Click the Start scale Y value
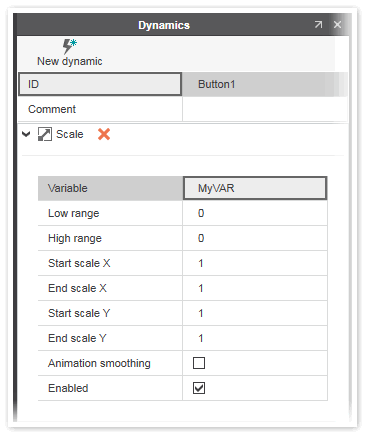Viewport: 366px width, 436px height. tap(255, 313)
